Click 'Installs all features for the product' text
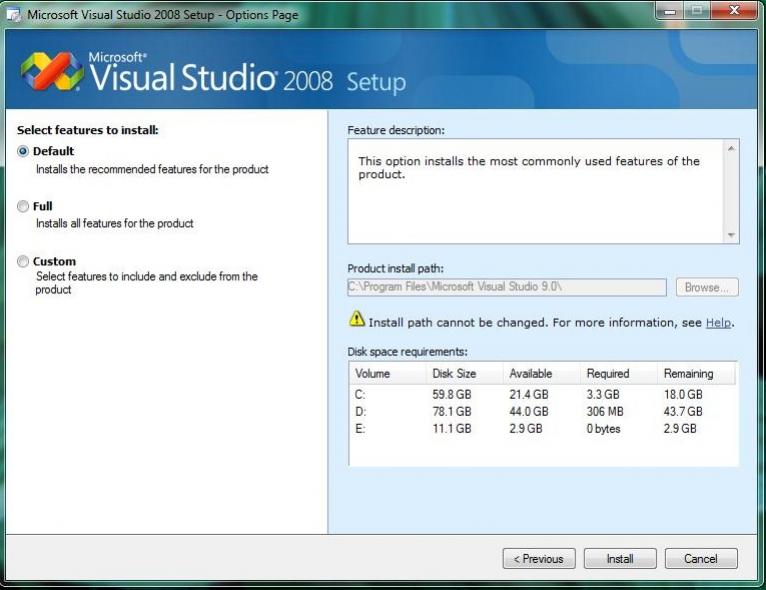The width and height of the screenshot is (766, 590). click(x=115, y=224)
